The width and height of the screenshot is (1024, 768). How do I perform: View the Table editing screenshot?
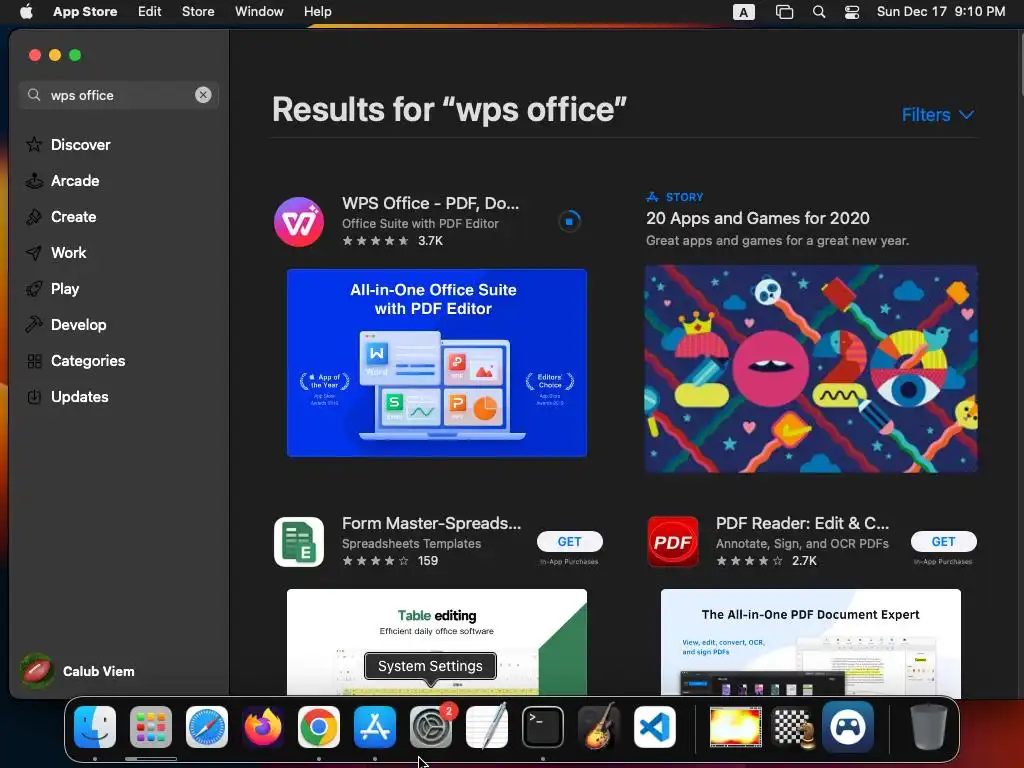(437, 642)
